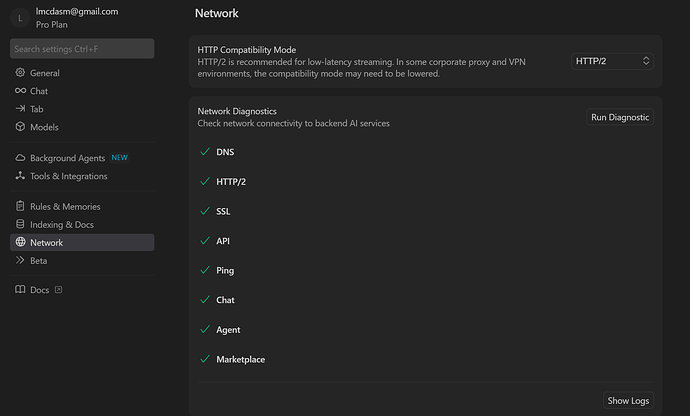Click the Beta chevrons icon

click(x=20, y=260)
